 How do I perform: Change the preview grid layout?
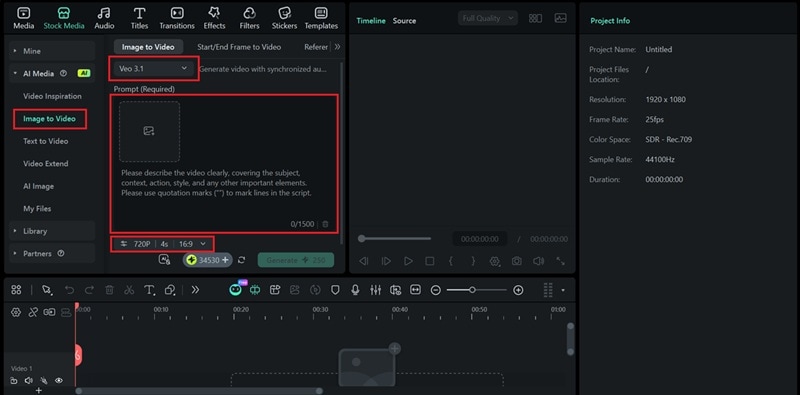(535, 18)
